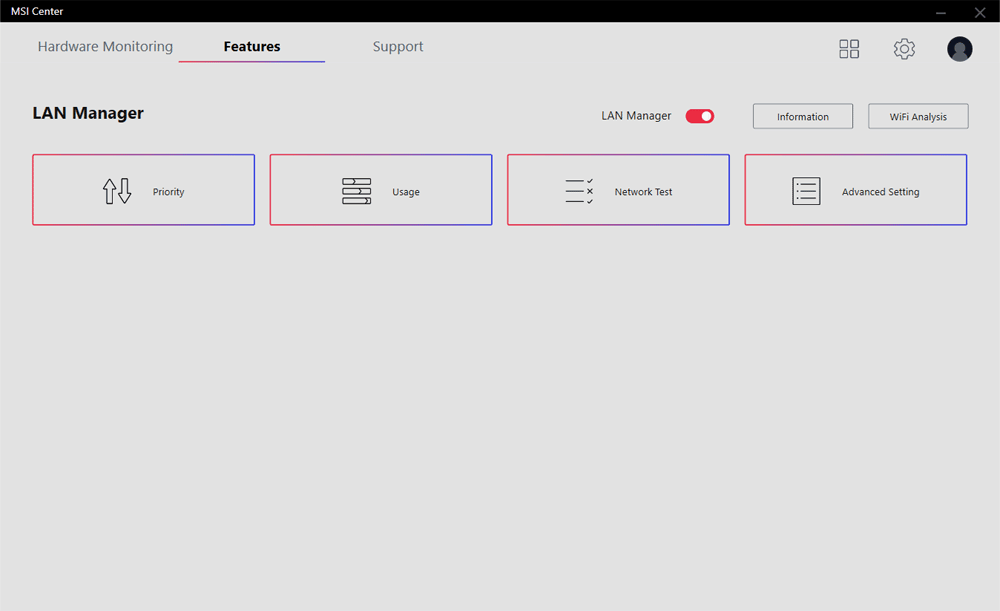Viewport: 1000px width, 611px height.
Task: Open MSI Center settings gear
Action: click(x=904, y=49)
